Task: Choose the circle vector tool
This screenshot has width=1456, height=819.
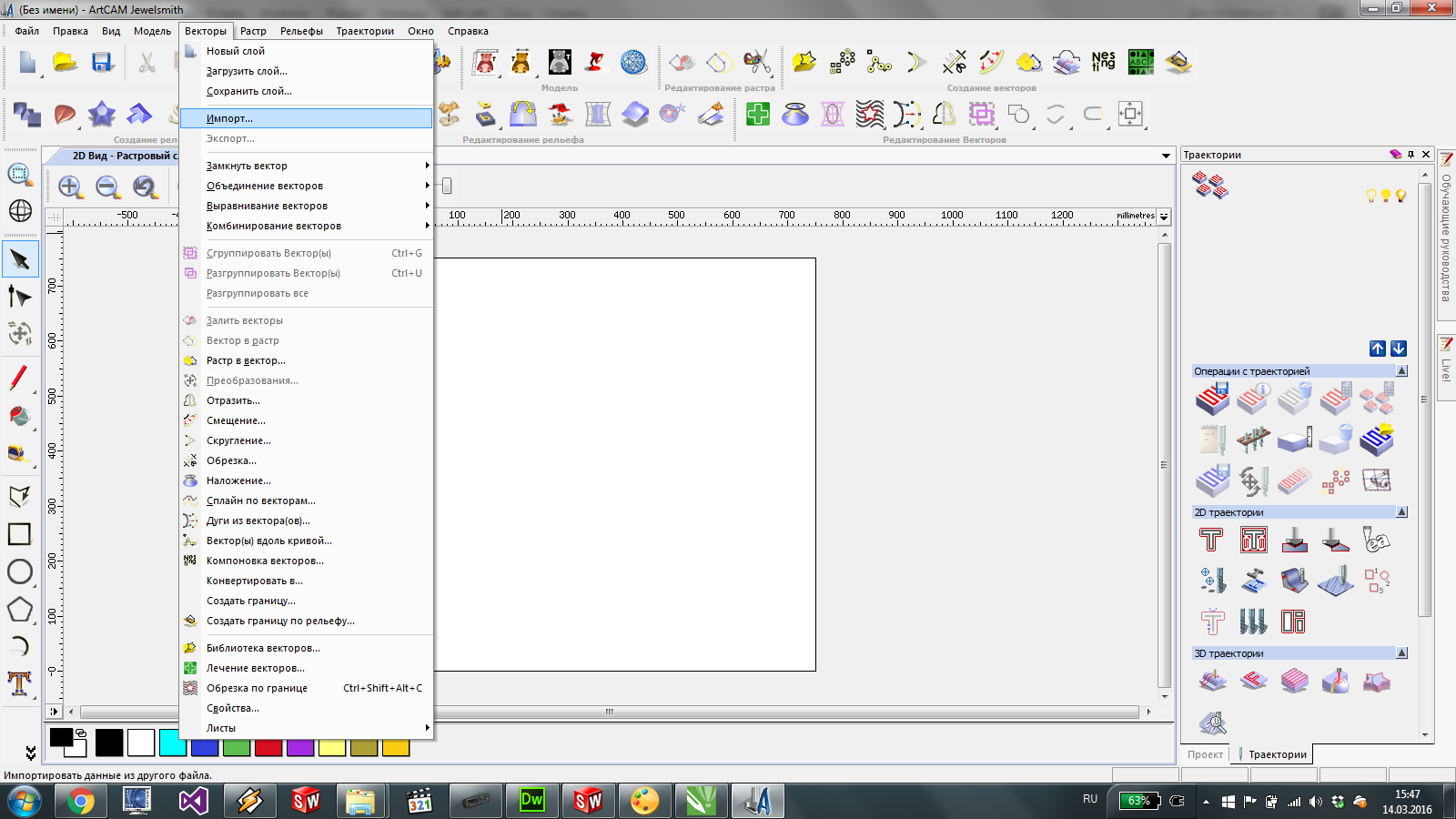Action: (20, 571)
